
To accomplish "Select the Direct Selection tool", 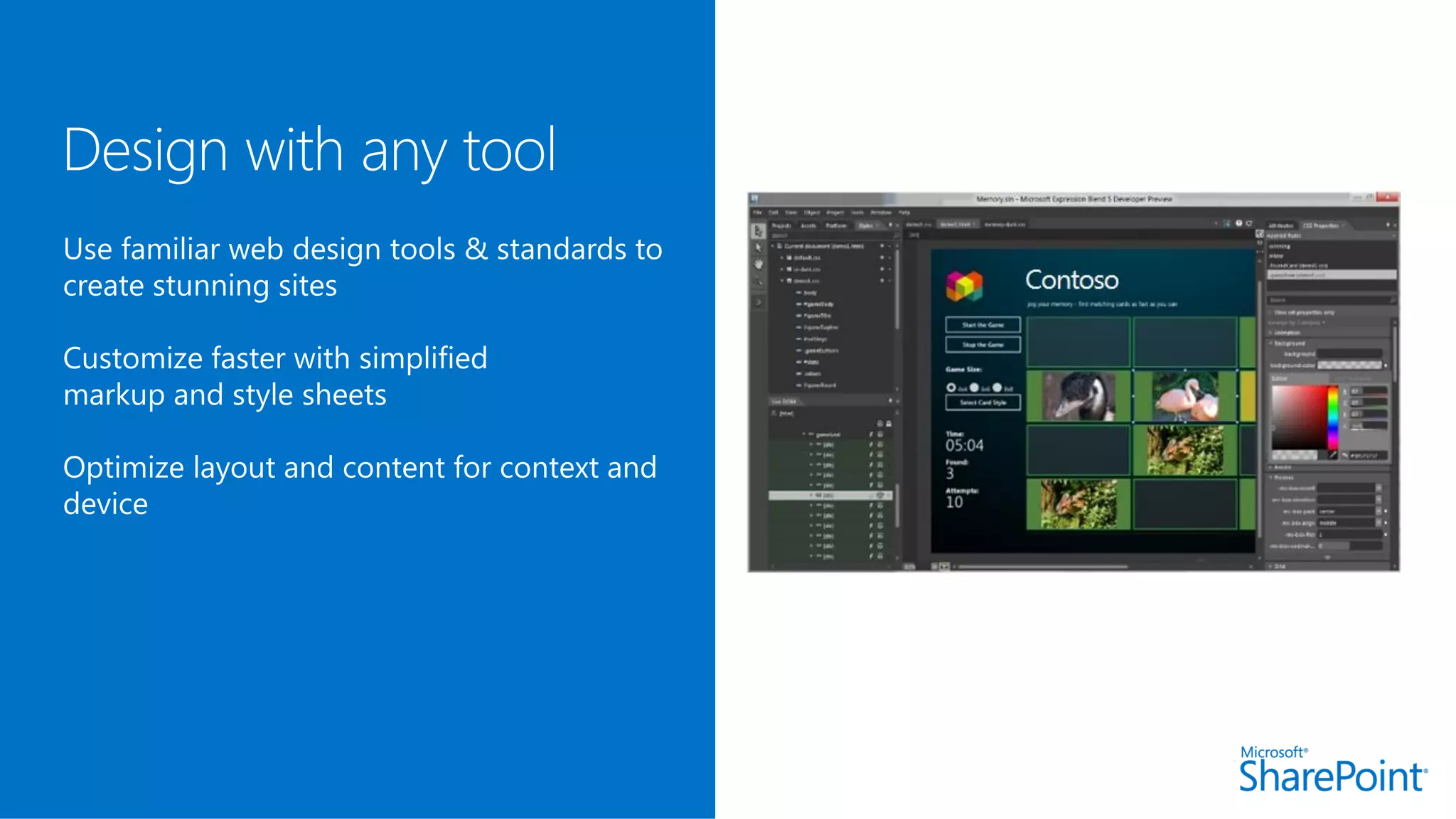I will point(758,247).
